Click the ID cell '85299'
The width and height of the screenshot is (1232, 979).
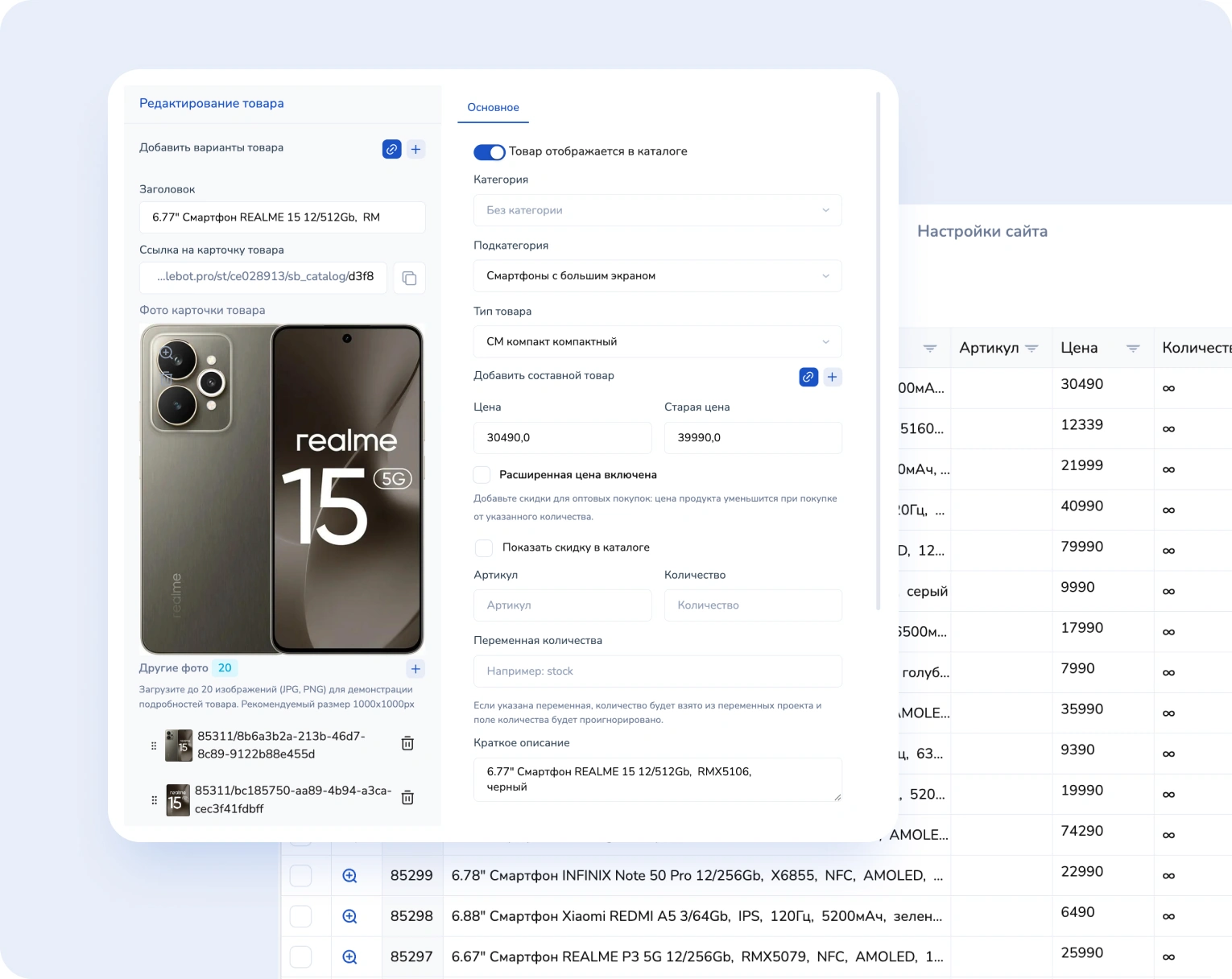[x=411, y=876]
